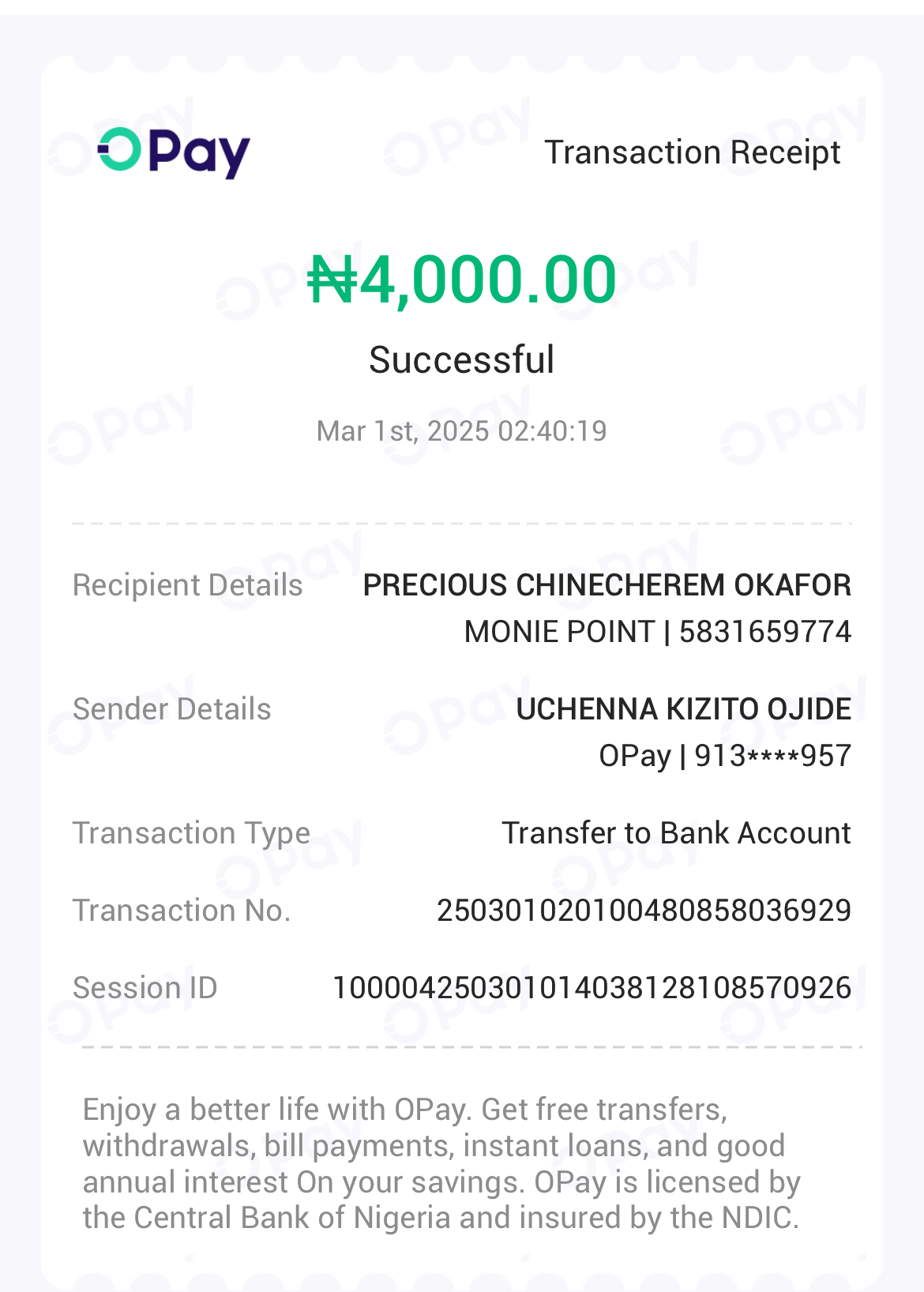The height and width of the screenshot is (1292, 924).
Task: Select sender name Uchenna Kizito Ojide
Action: point(683,709)
